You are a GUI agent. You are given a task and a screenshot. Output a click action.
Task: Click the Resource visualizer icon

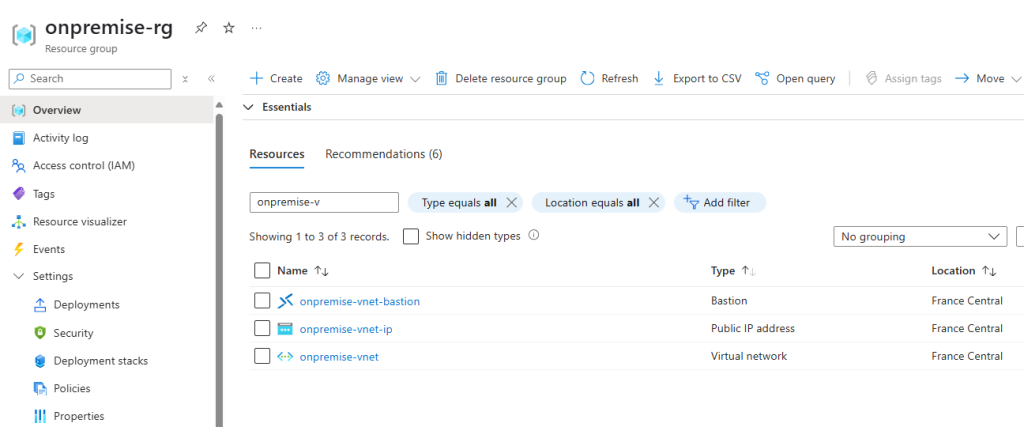[19, 221]
